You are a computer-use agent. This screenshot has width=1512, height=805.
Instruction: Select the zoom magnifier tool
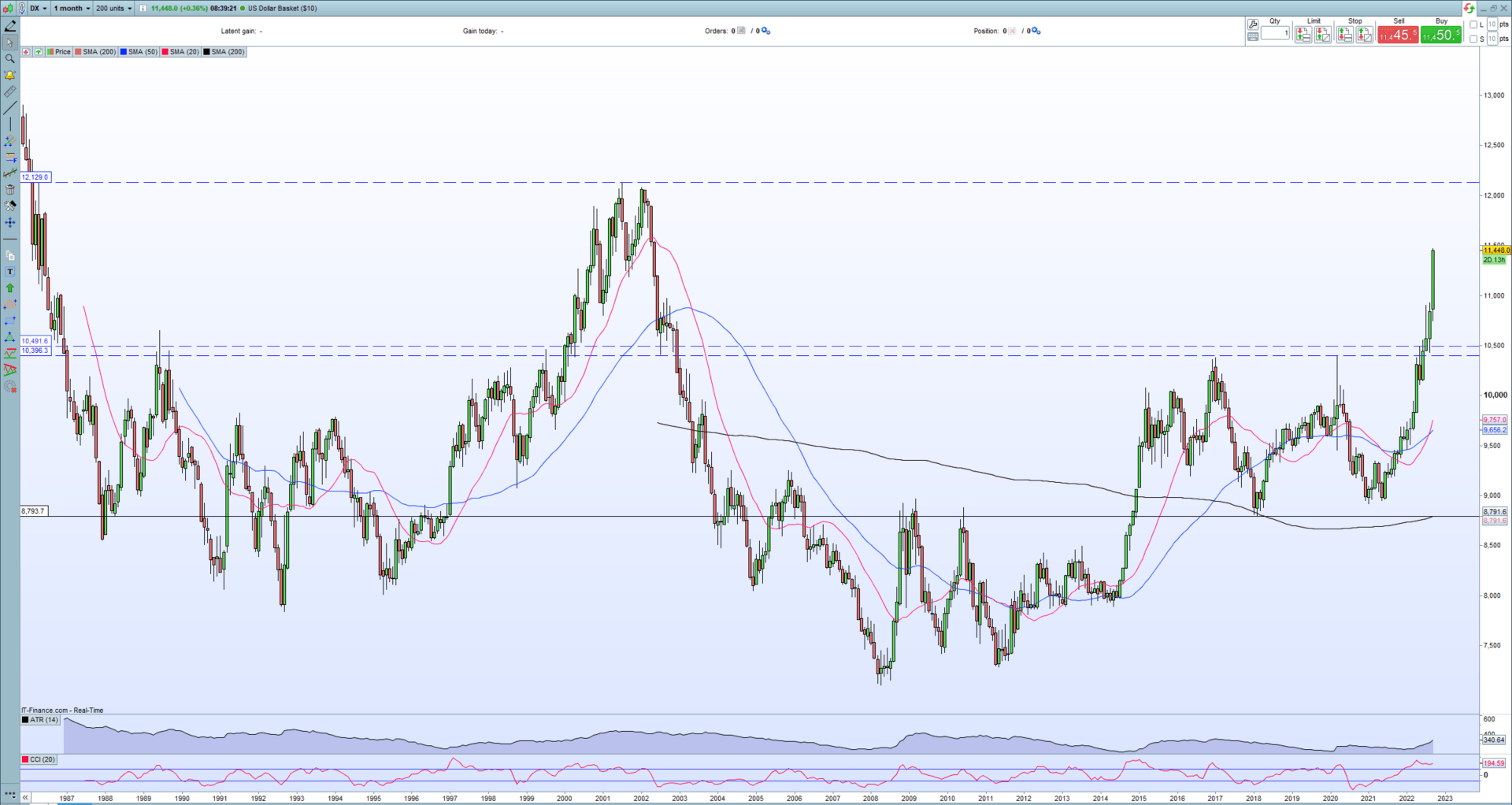(9, 59)
